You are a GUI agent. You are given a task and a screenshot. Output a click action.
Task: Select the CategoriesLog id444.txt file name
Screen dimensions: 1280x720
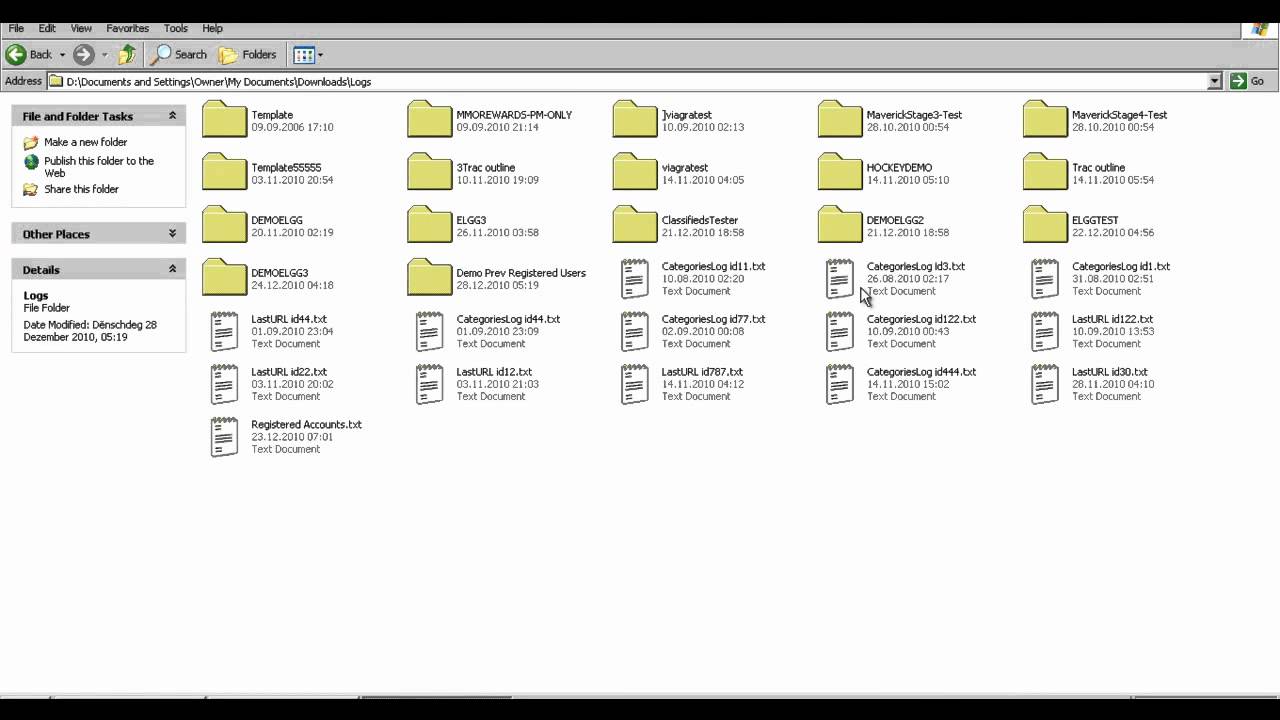click(x=921, y=372)
